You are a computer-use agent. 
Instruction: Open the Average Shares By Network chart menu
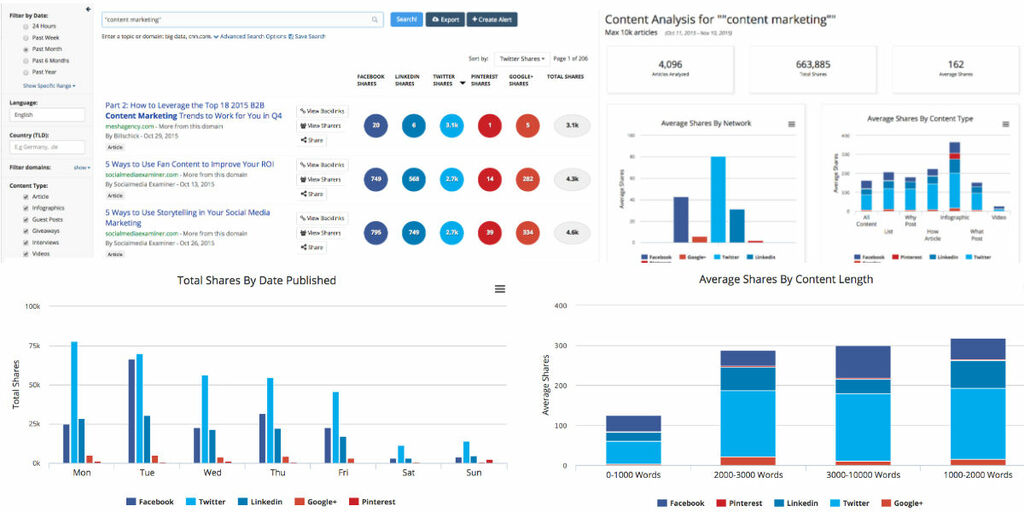(791, 124)
